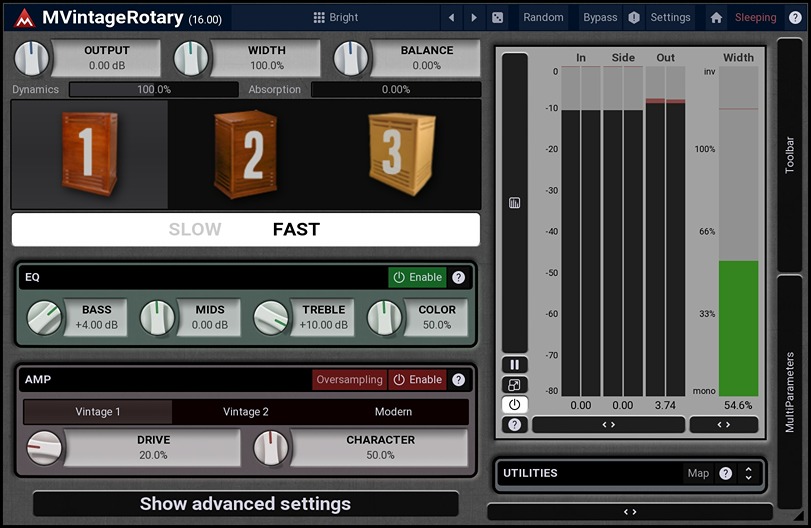Click the DRIVE value field
The width and height of the screenshot is (811, 528).
tap(153, 447)
